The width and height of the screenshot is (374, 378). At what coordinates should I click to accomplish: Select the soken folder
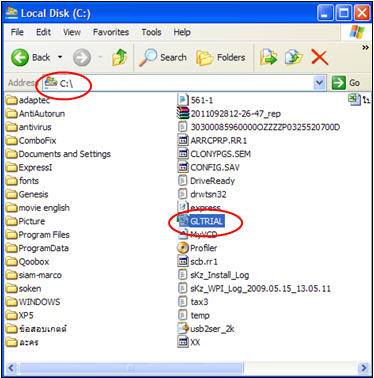pos(24,288)
